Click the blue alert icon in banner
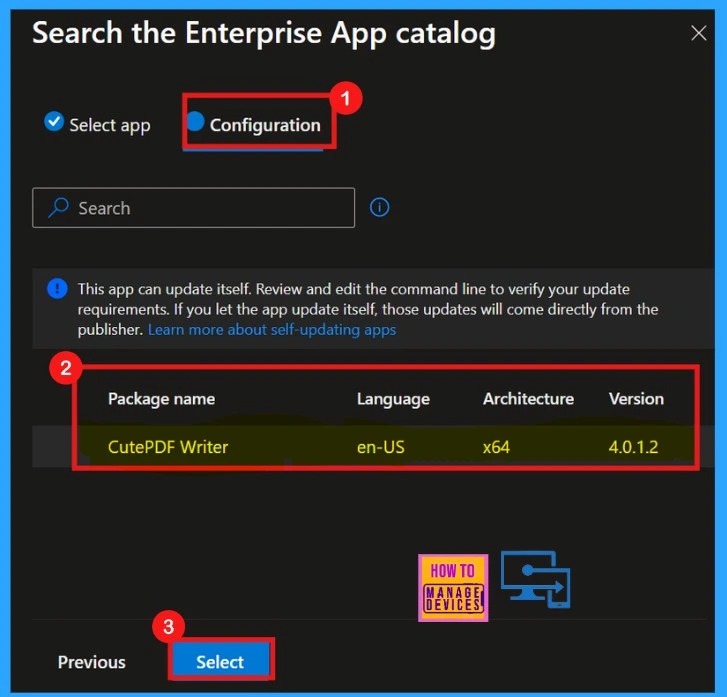 [x=57, y=289]
